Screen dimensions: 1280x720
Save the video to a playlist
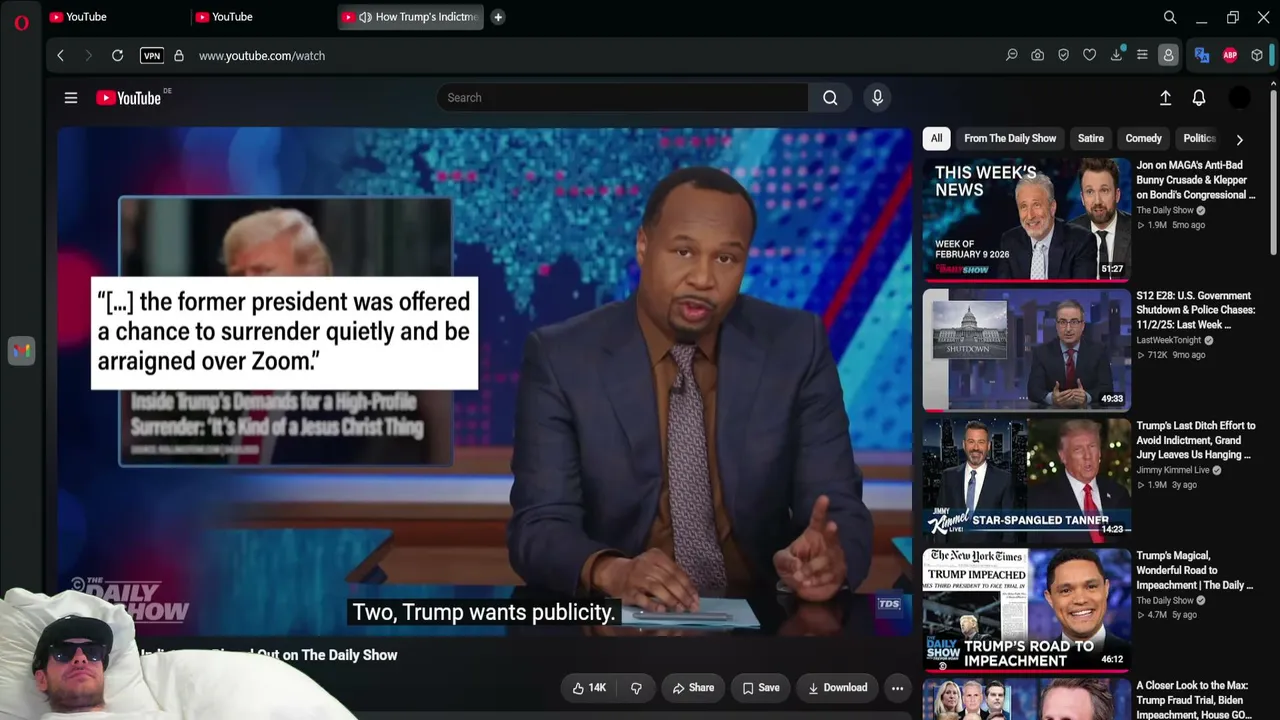coord(760,688)
